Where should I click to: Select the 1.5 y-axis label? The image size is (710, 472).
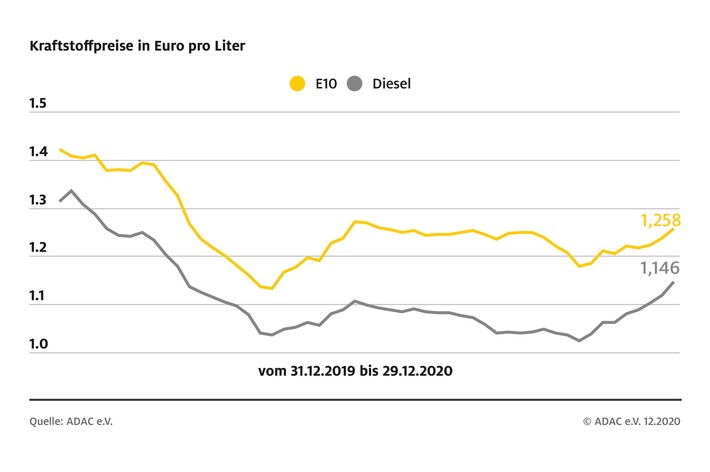39,103
